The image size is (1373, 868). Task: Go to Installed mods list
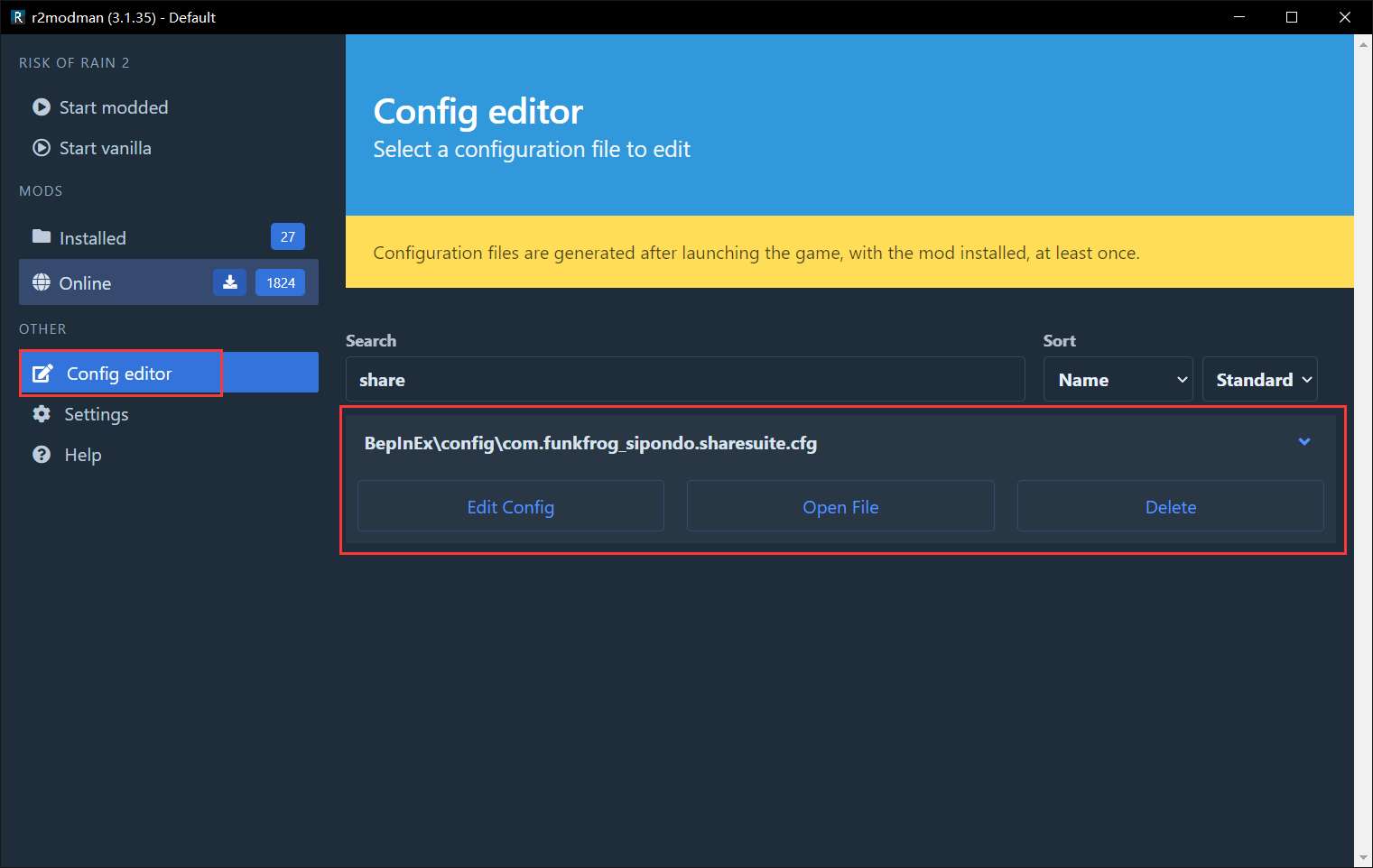[92, 238]
